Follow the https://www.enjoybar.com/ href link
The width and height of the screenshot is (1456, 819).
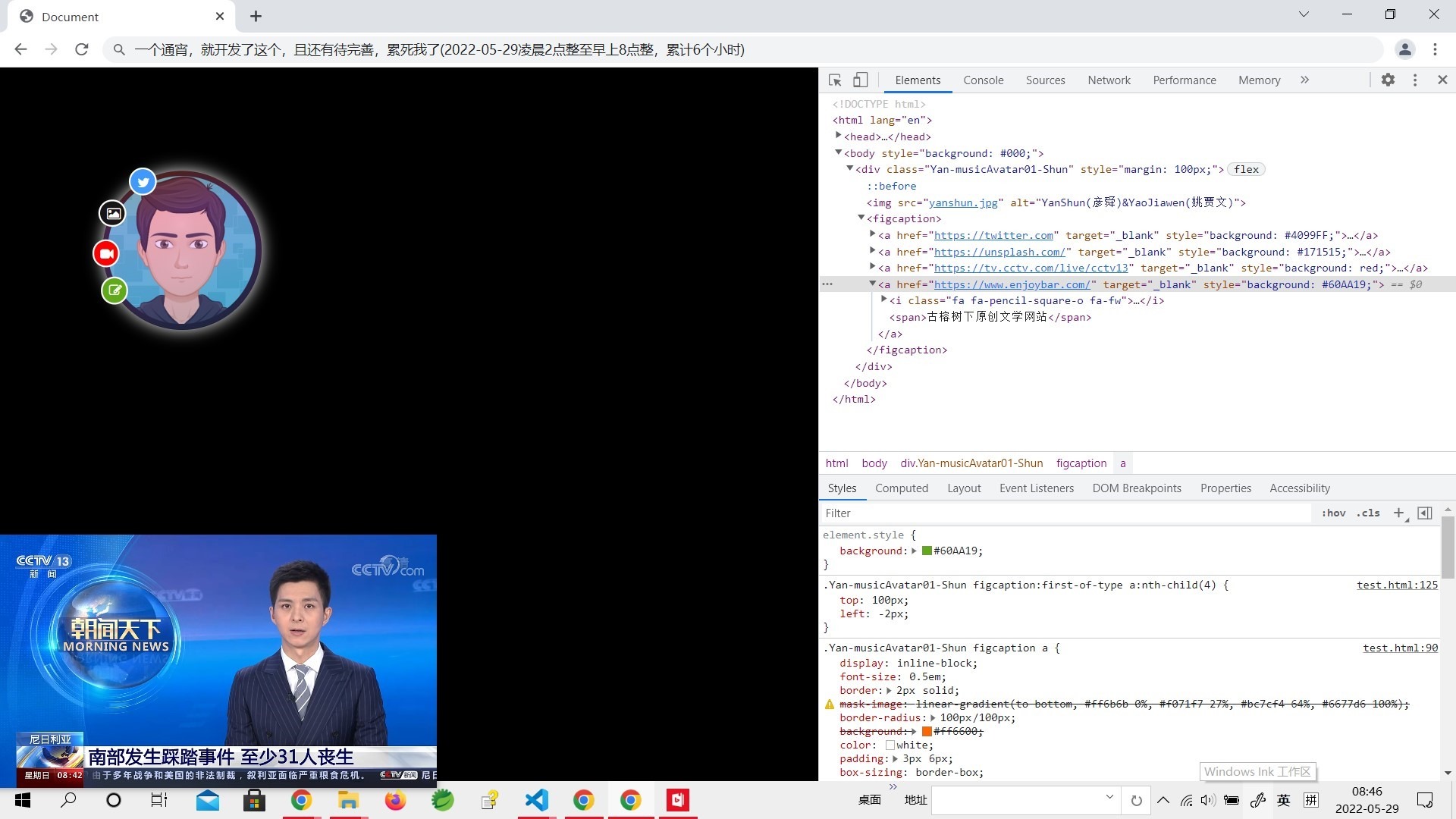[1012, 284]
